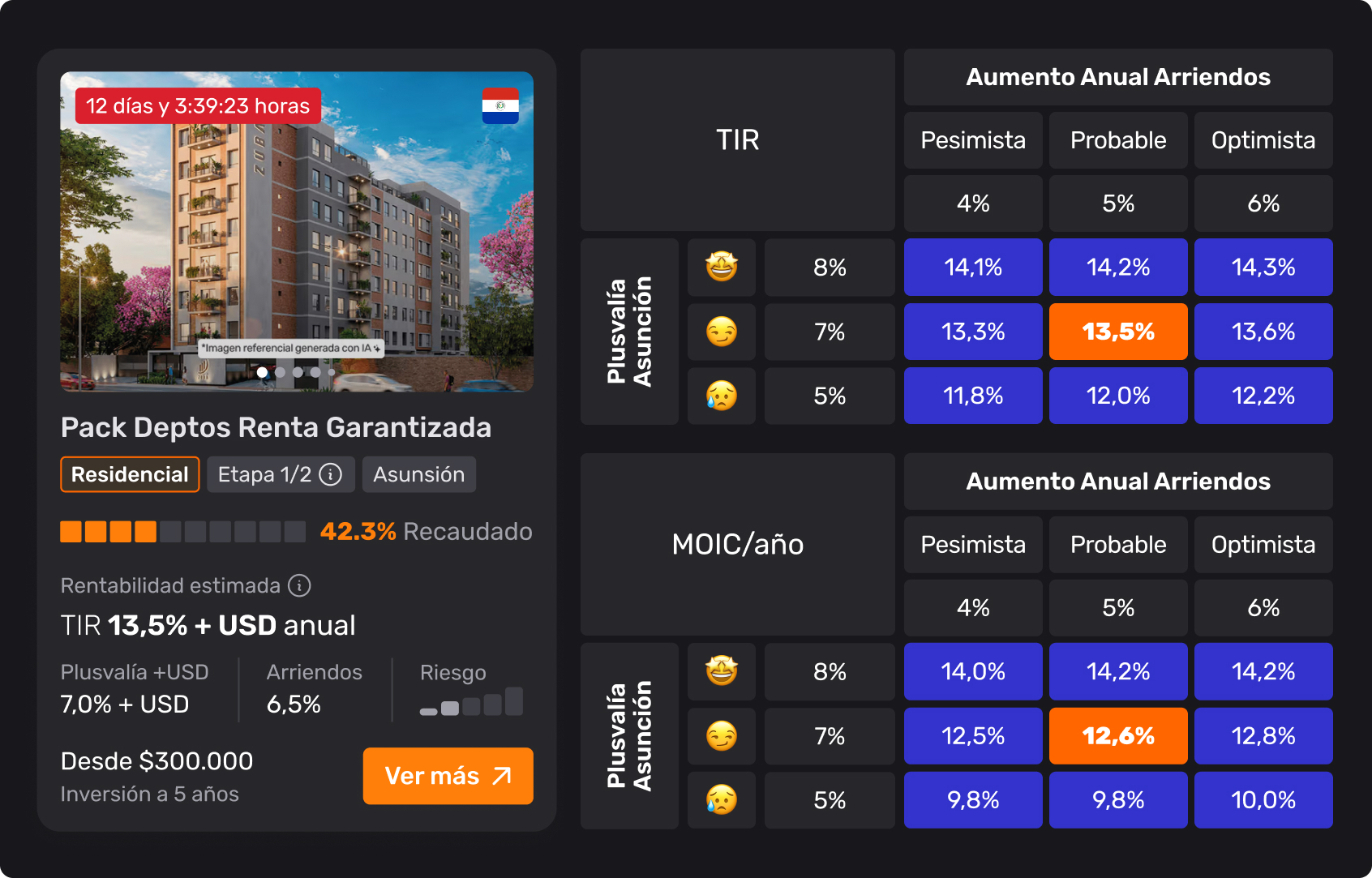Select the second image carousel dot
Viewport: 1372px width, 878px height.
281,373
